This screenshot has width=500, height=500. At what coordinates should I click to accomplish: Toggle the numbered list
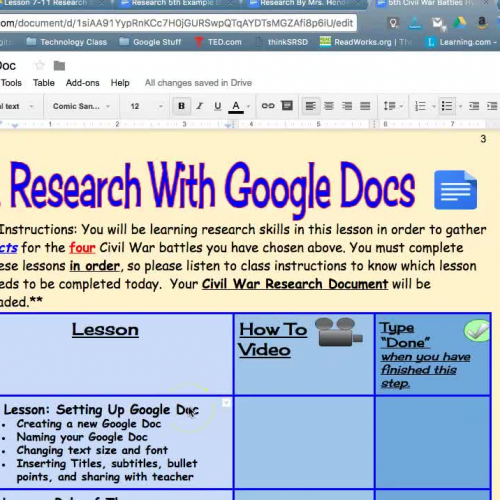420,106
